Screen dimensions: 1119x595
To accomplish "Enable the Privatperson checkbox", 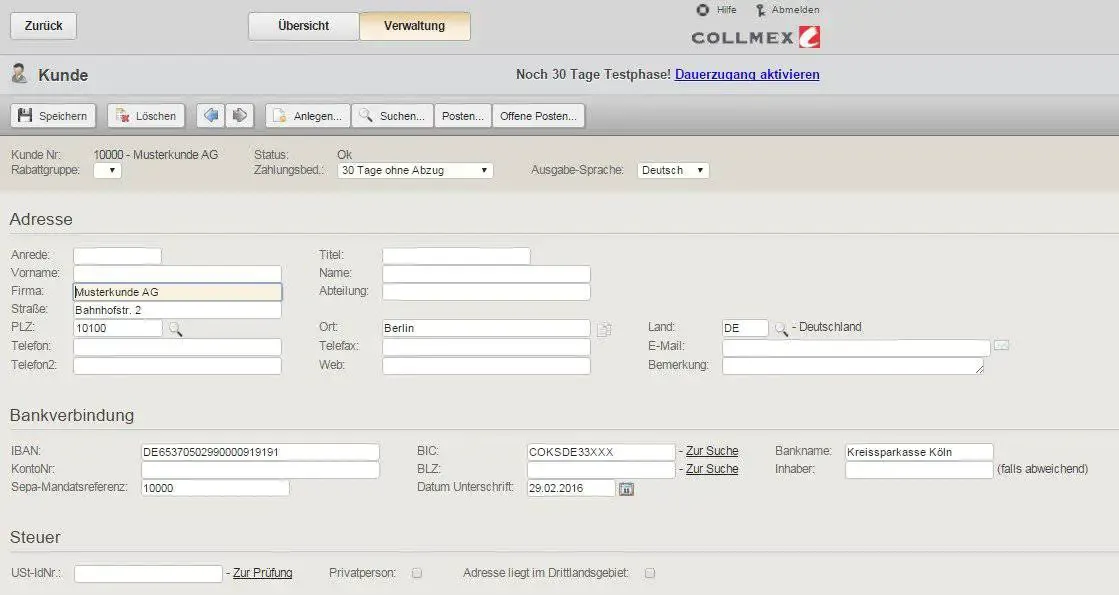I will pyautogui.click(x=418, y=574).
